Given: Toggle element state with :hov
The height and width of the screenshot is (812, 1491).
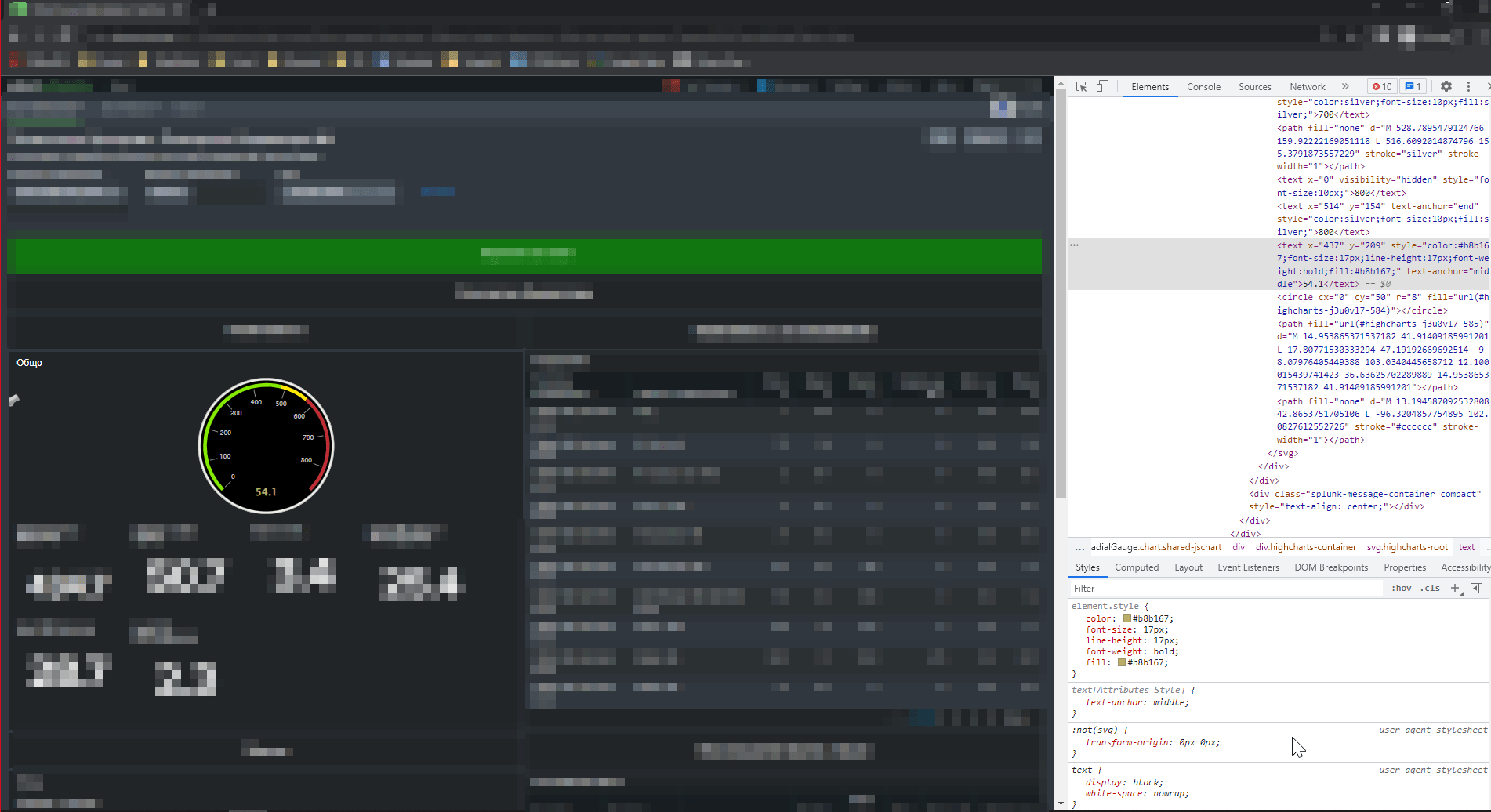Looking at the screenshot, I should click(x=1401, y=588).
